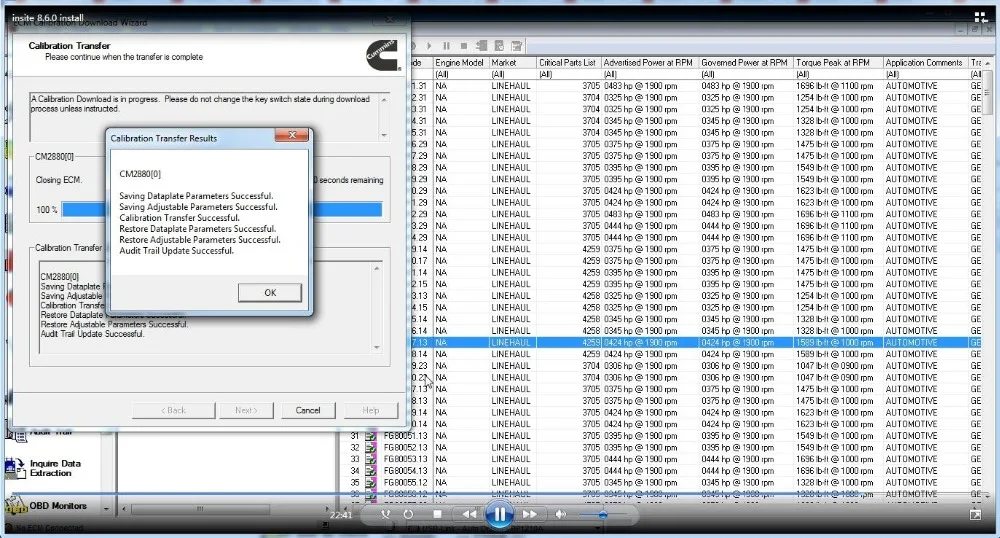
Task: Exit full screen with top-right icon
Action: pyautogui.click(x=975, y=514)
